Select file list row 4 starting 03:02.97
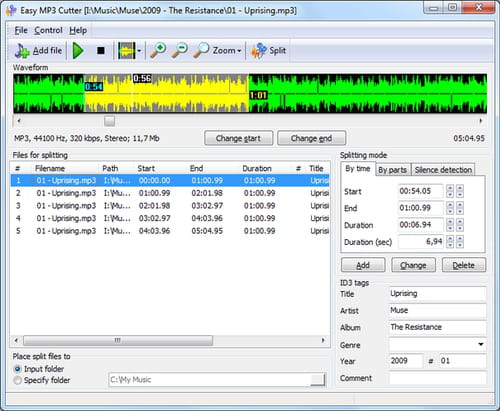The image size is (500, 411). tap(170, 219)
